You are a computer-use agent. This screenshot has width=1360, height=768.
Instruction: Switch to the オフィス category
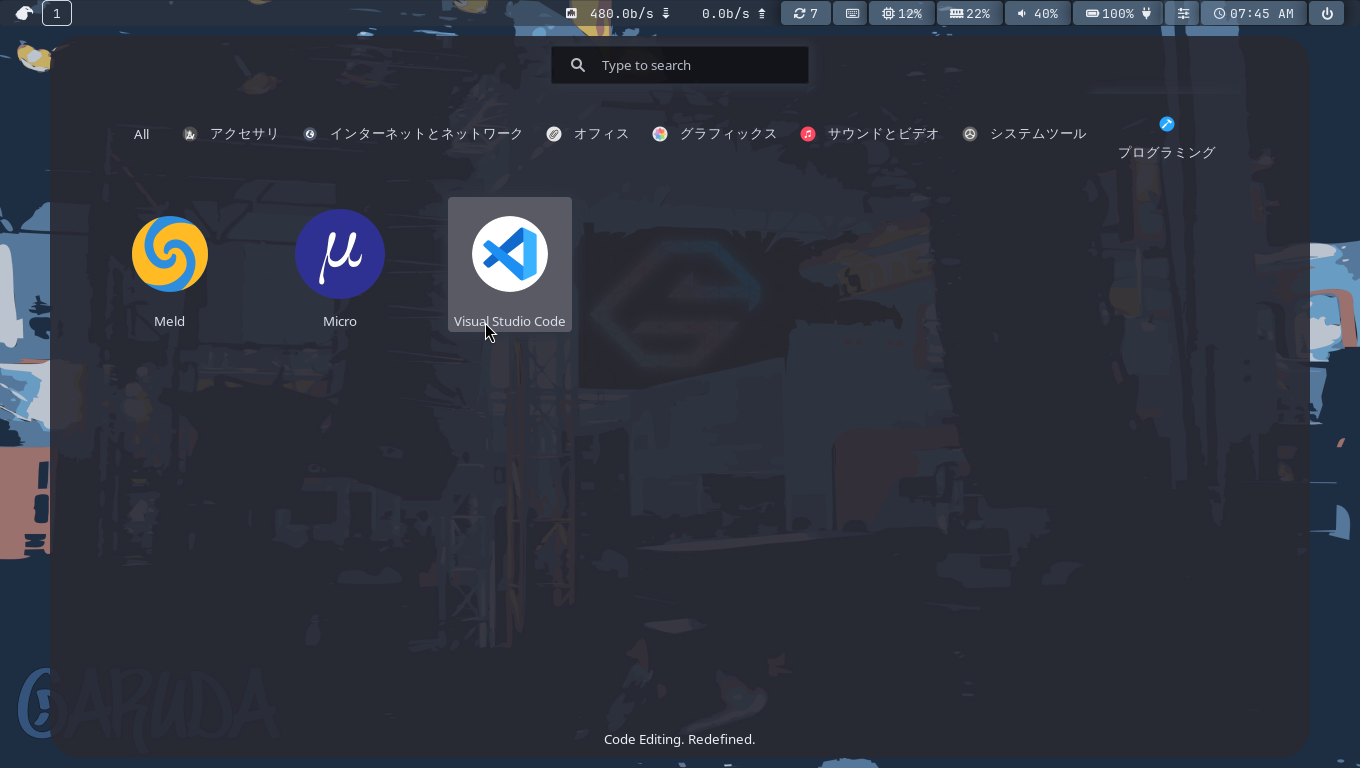coord(588,134)
